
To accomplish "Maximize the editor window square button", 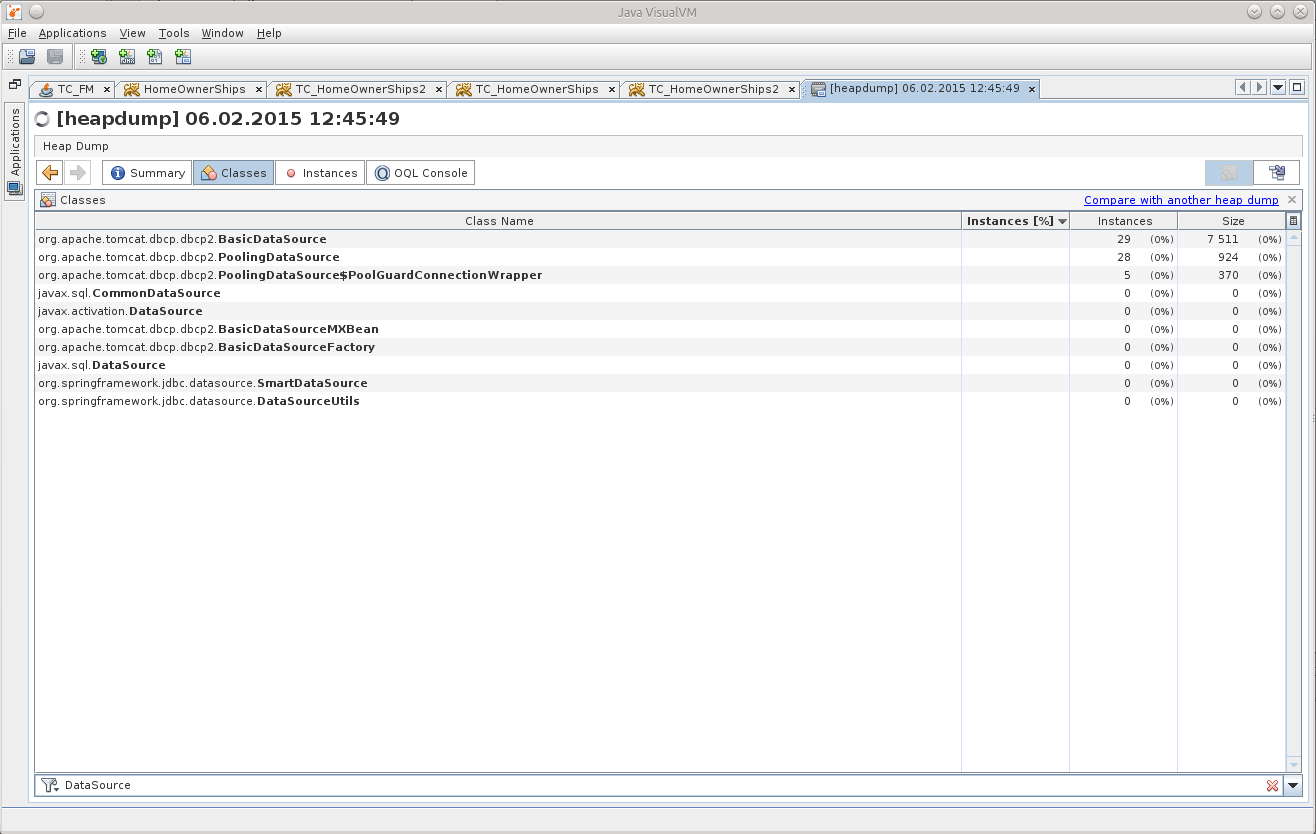I will click(1297, 87).
